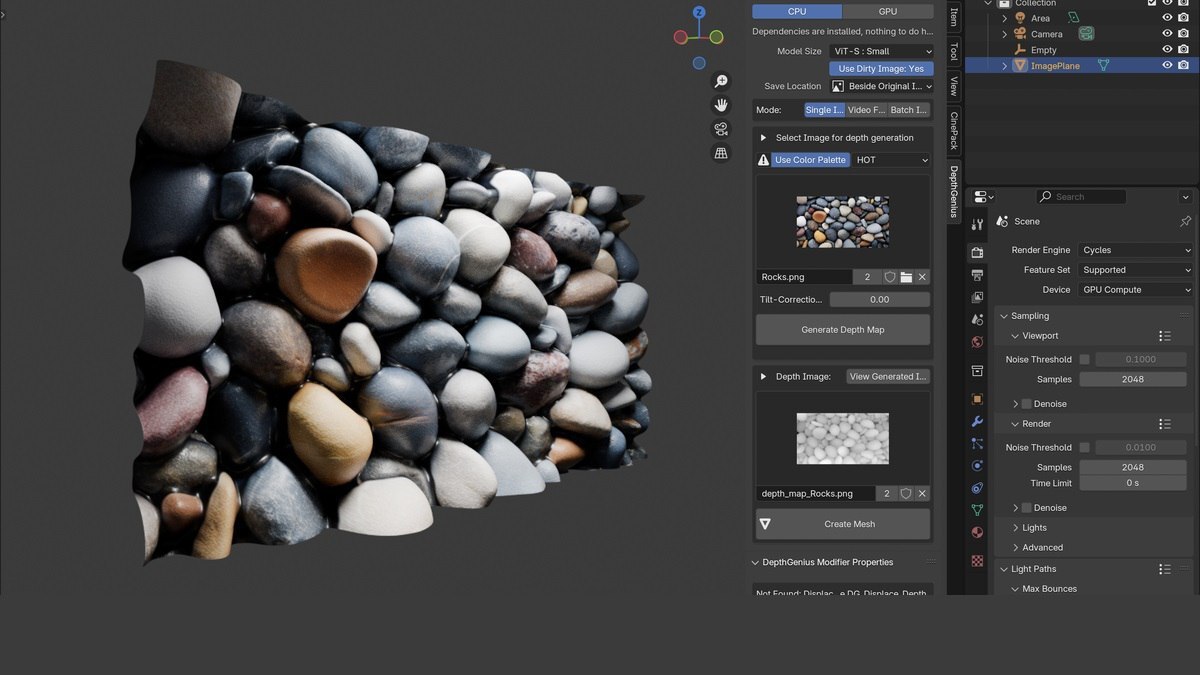The image size is (1200, 675).
Task: Click the green Y axis on the navigation gizmo
Action: [716, 37]
